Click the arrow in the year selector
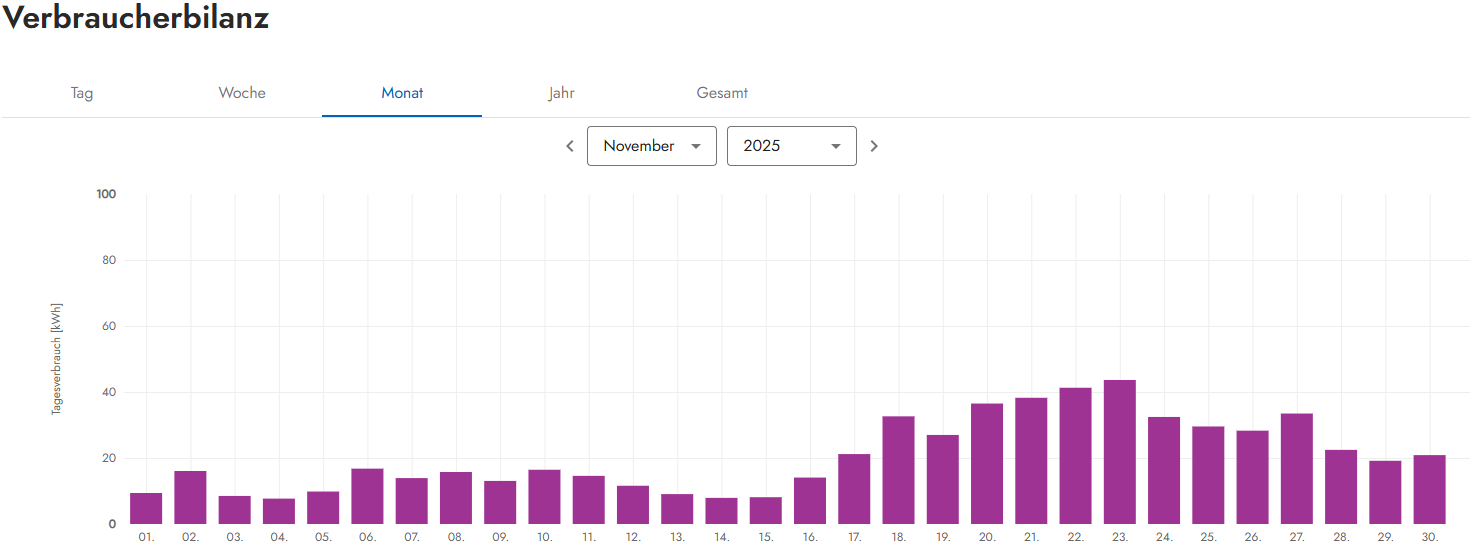Viewport: 1470px width, 553px height. (836, 146)
